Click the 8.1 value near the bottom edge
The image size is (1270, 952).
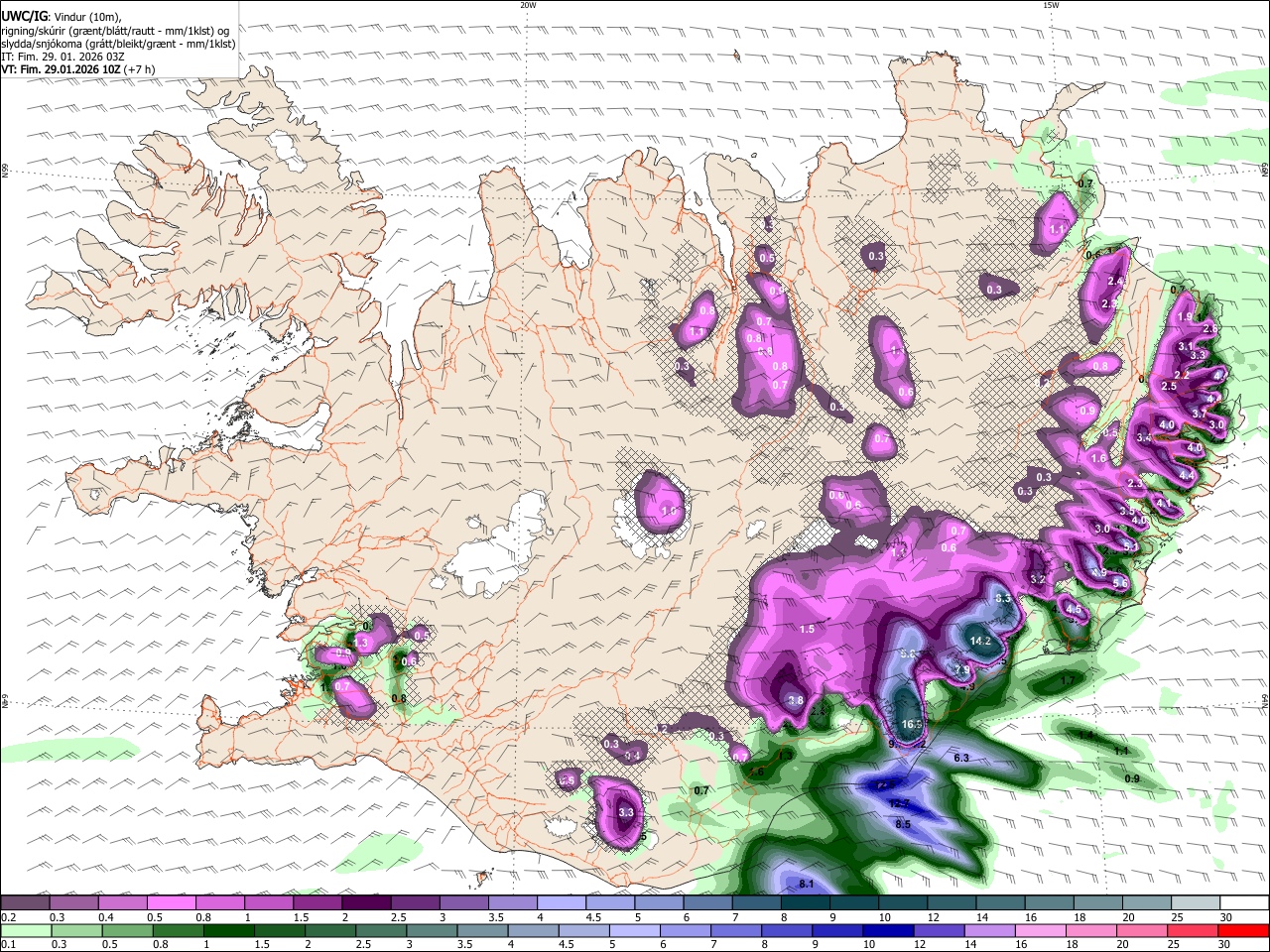tap(807, 885)
